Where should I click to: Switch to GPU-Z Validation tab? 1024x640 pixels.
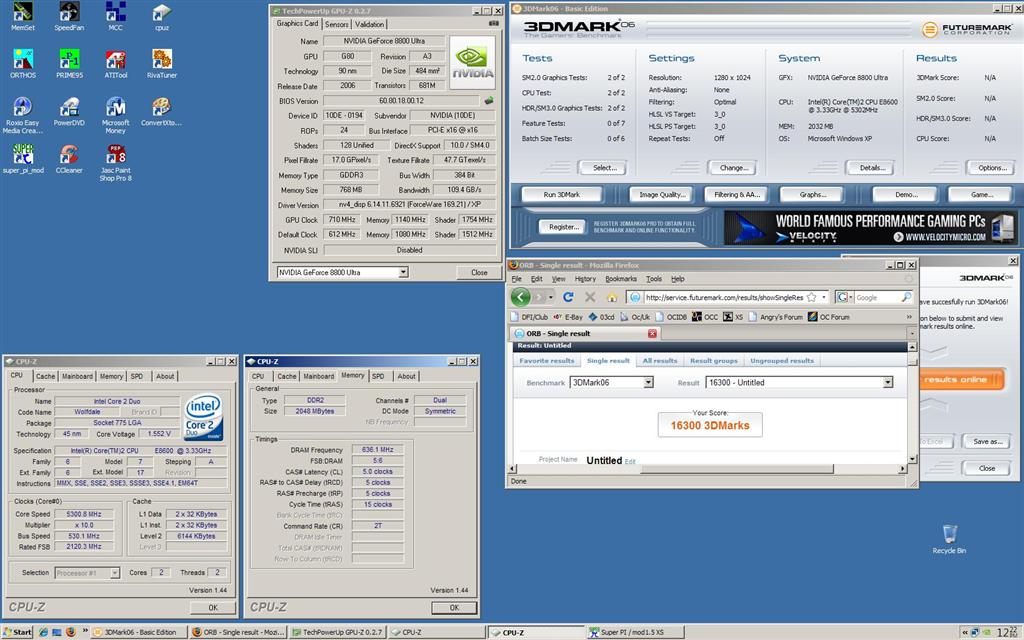point(370,24)
